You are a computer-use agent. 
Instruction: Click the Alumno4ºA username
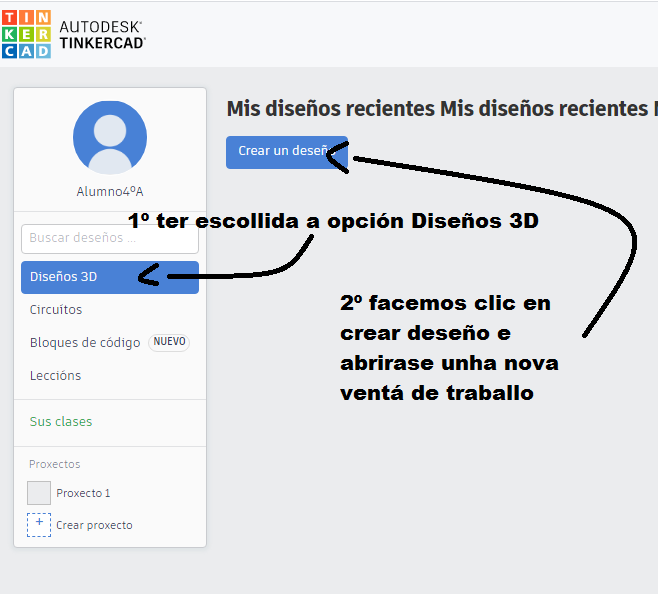[110, 191]
